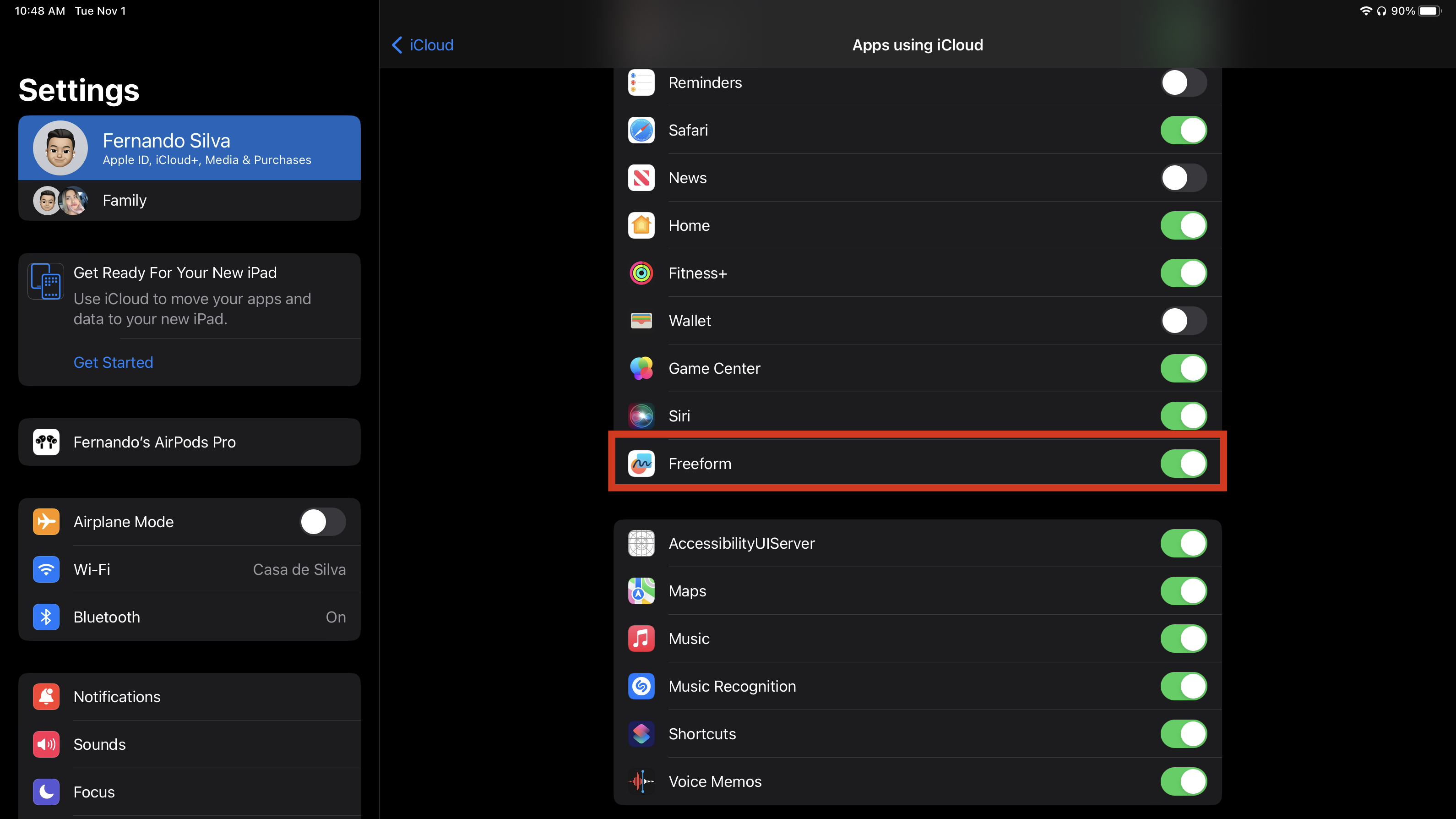Tap the Get Started link
Image resolution: width=1456 pixels, height=819 pixels.
click(x=113, y=362)
